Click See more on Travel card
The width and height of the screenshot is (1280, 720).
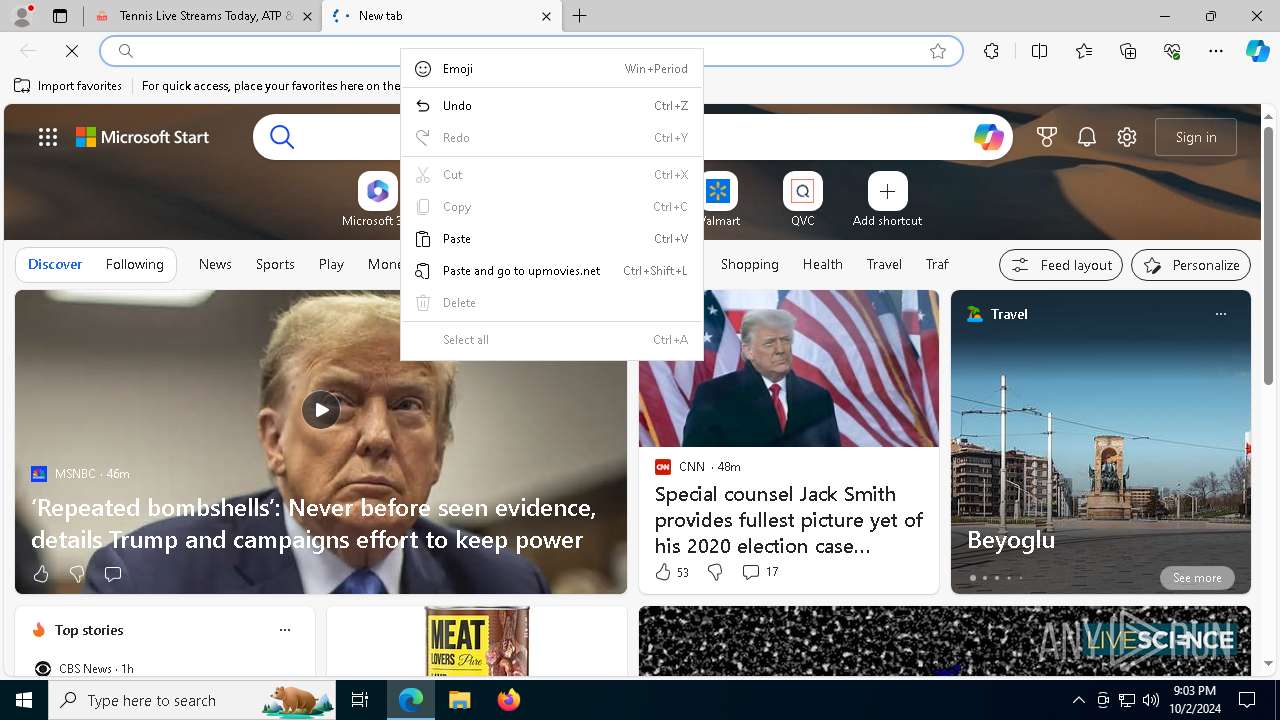coord(1197,578)
